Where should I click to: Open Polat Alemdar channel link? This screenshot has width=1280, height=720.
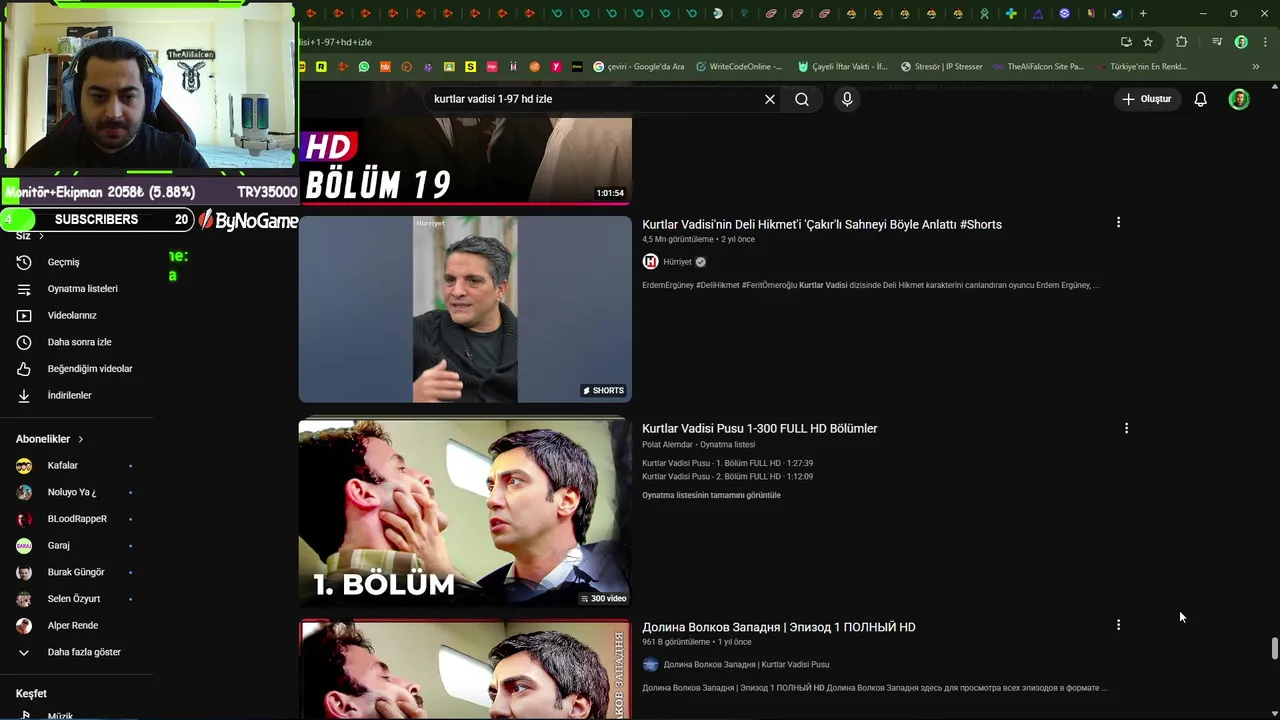667,444
